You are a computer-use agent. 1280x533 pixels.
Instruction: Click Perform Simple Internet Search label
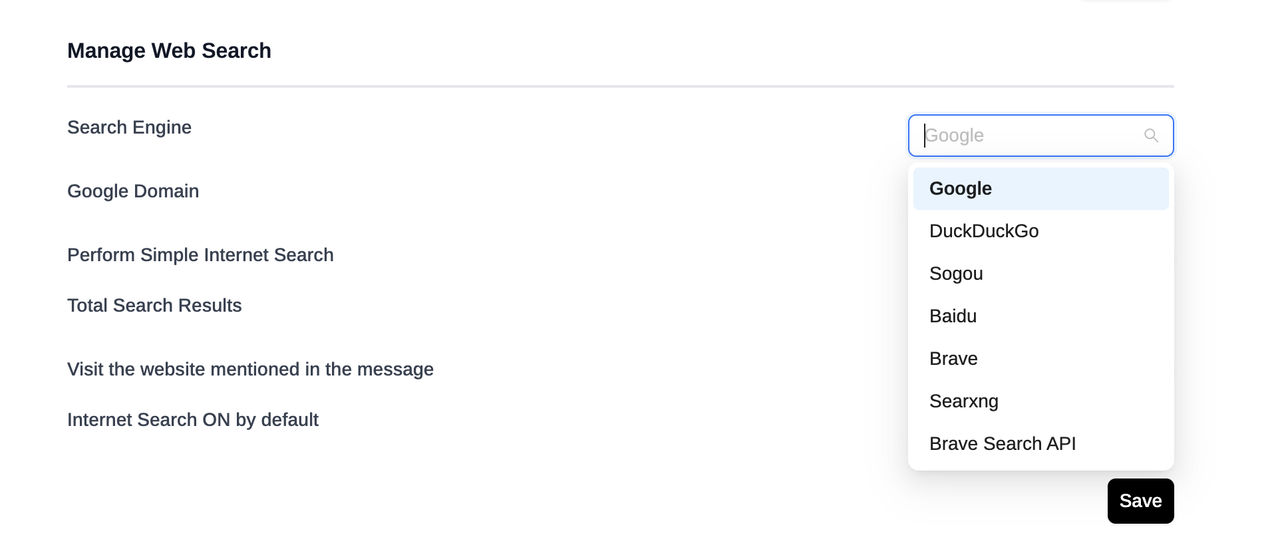200,255
